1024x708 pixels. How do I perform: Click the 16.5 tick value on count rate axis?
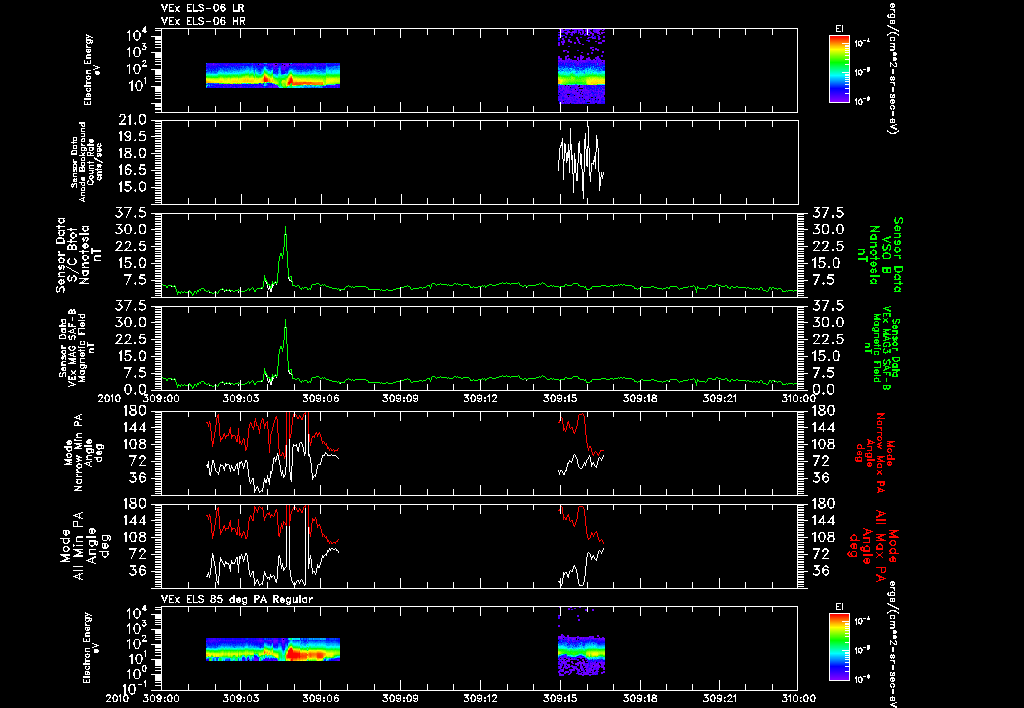click(132, 170)
